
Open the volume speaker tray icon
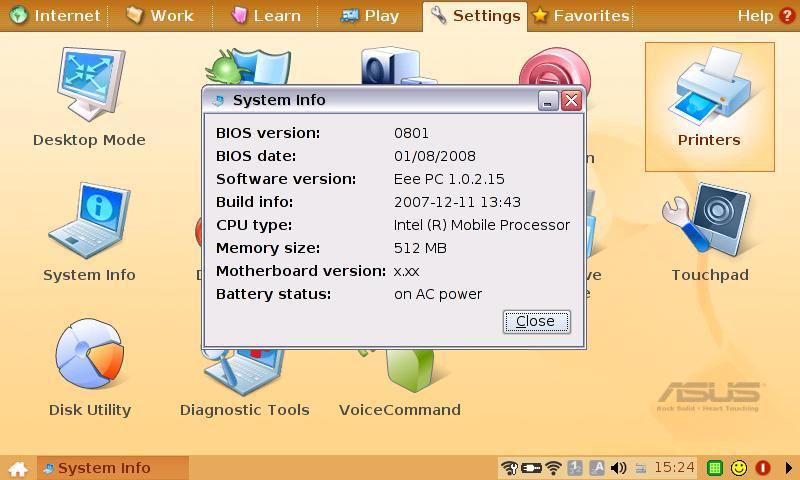tap(618, 467)
